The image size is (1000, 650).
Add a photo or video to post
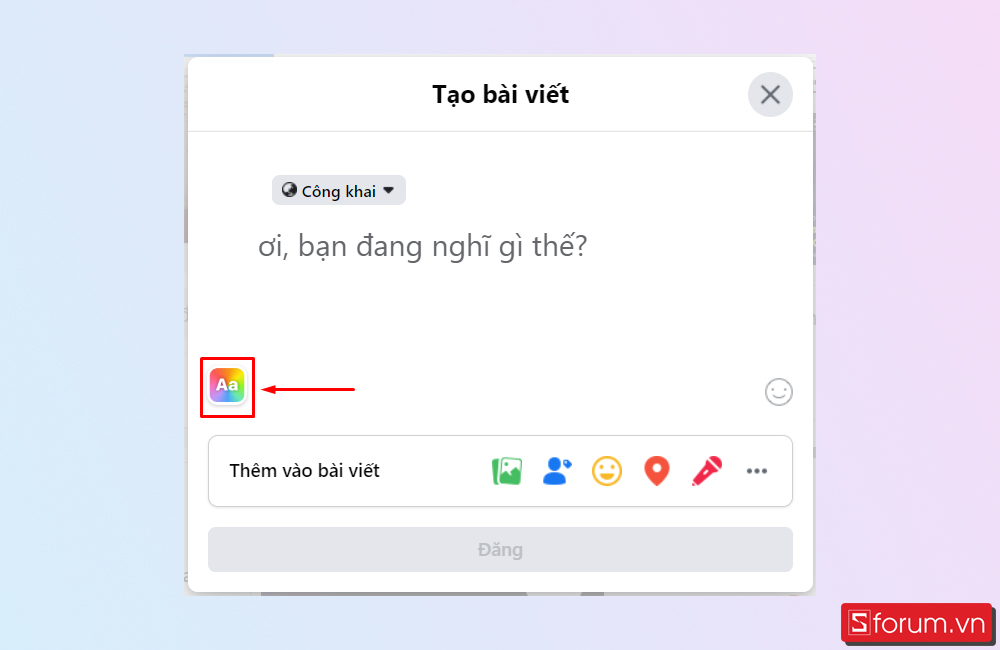507,471
